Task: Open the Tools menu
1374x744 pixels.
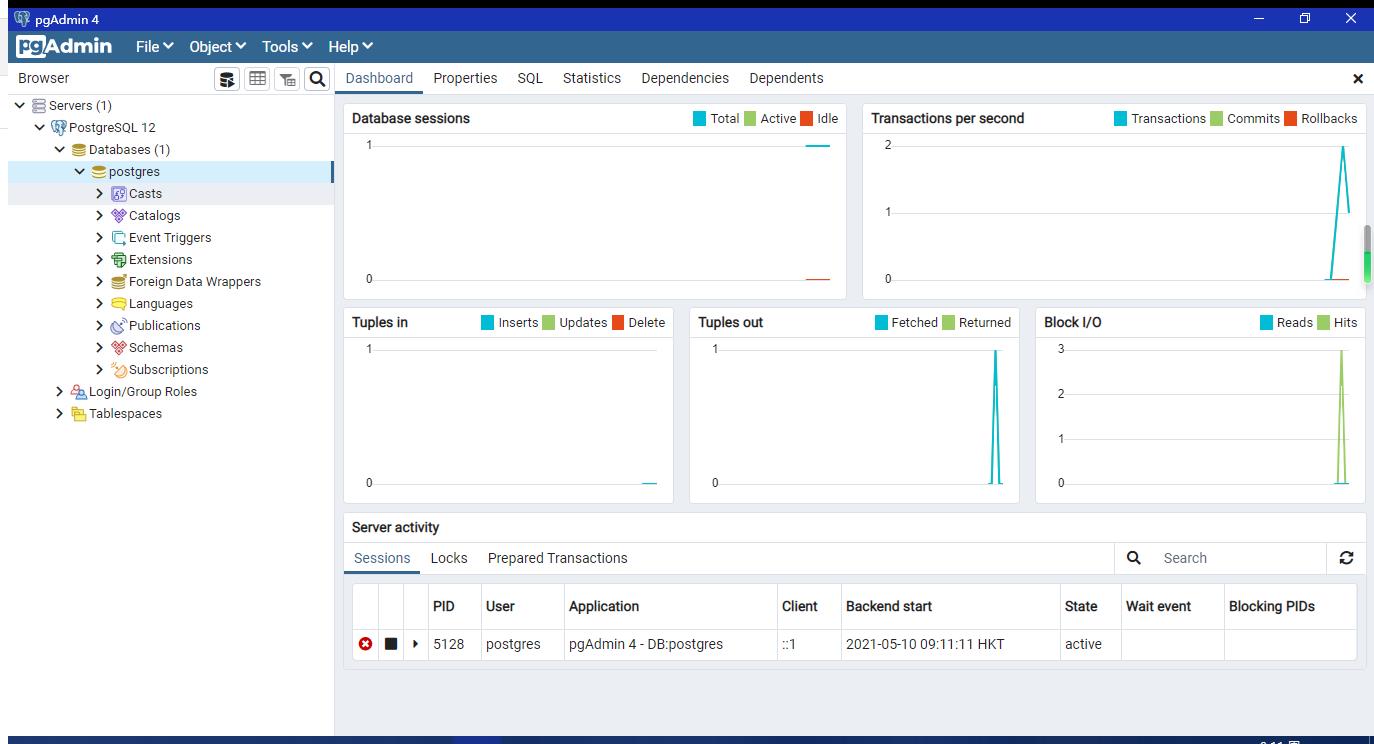Action: click(x=287, y=46)
